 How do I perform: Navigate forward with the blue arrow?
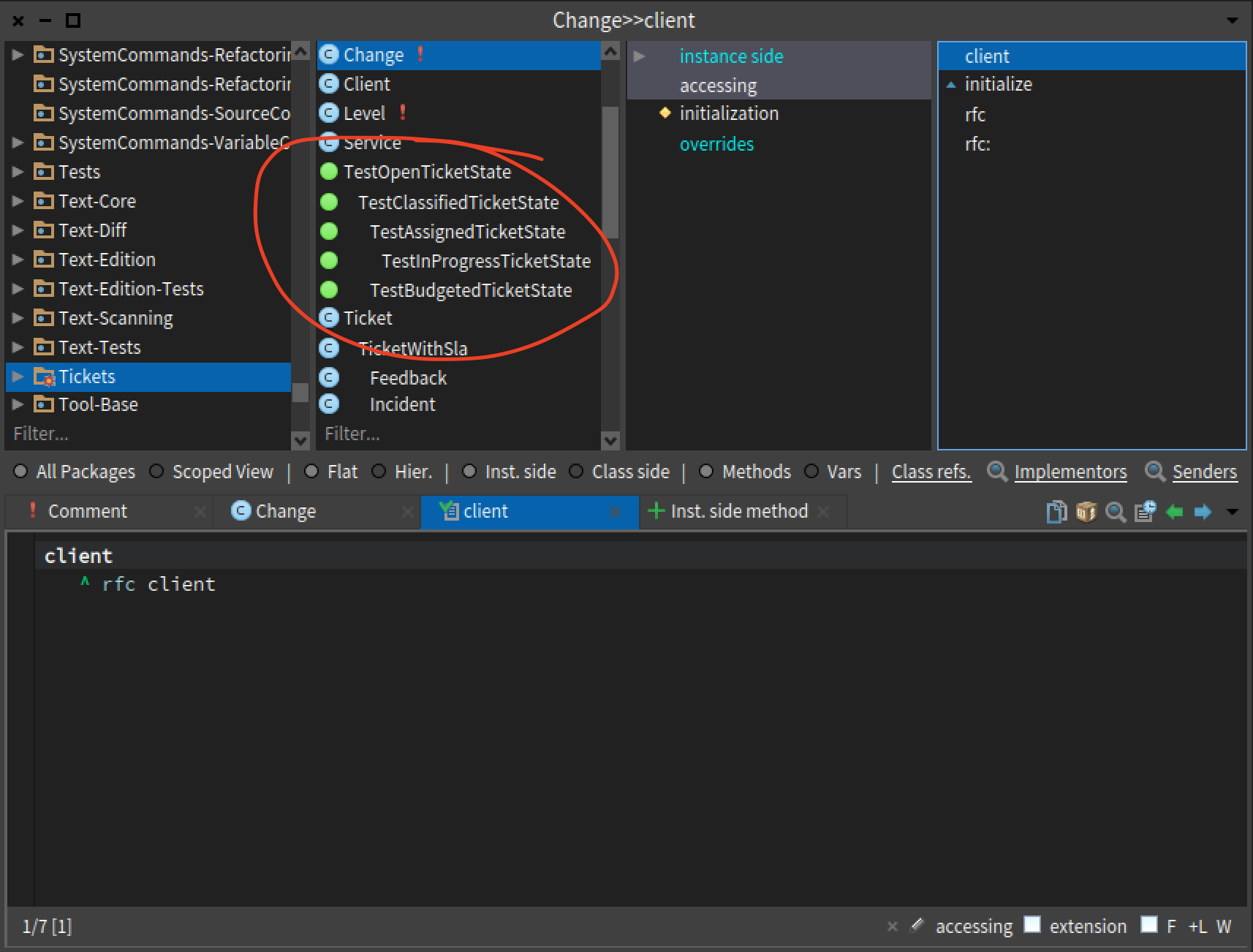pos(1203,512)
